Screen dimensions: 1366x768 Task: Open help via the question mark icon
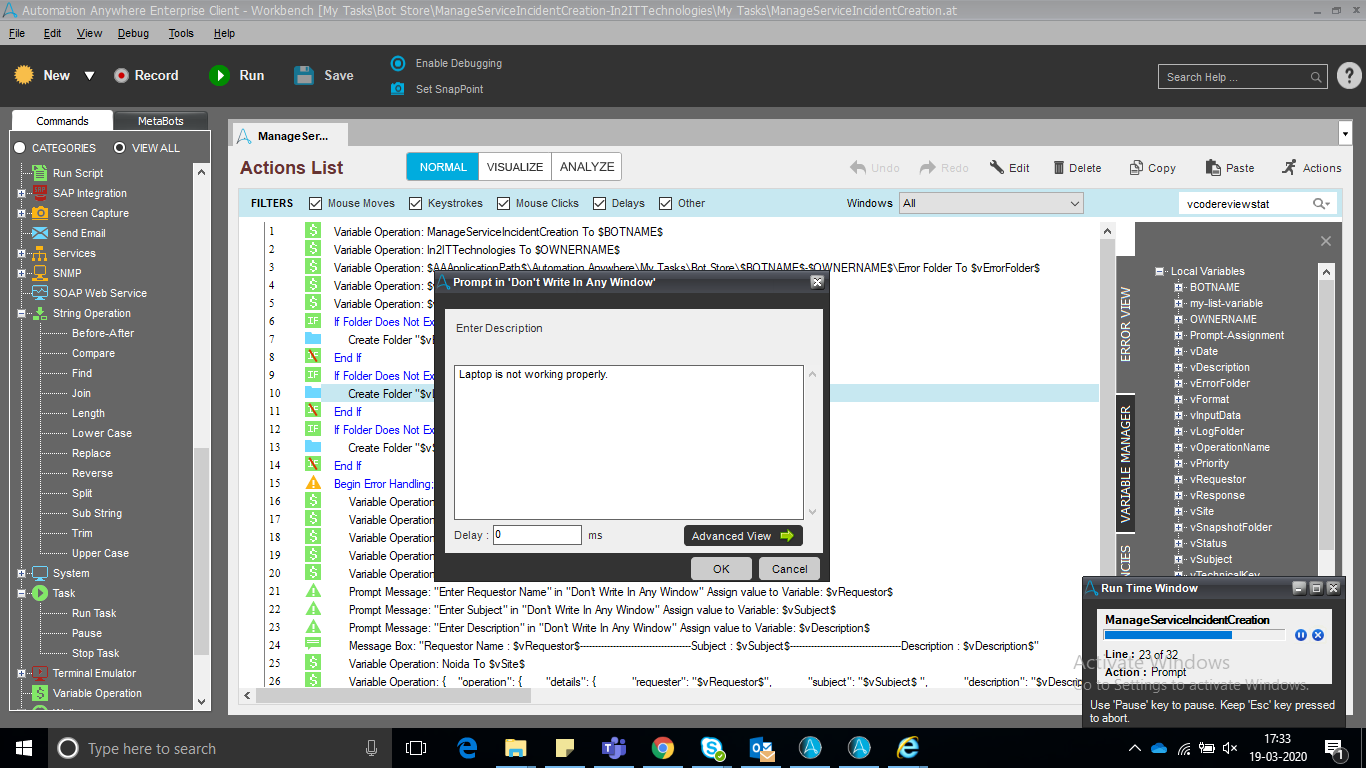(x=1348, y=76)
